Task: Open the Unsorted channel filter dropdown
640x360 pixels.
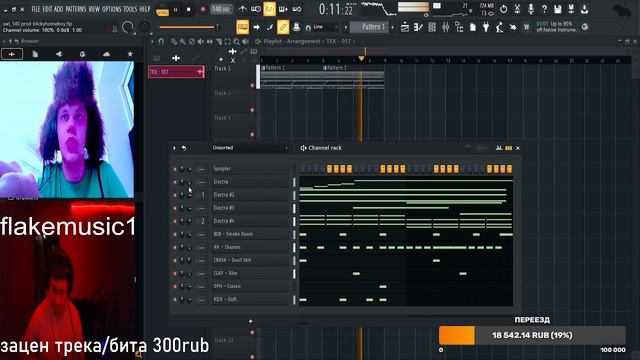Action: [249, 148]
